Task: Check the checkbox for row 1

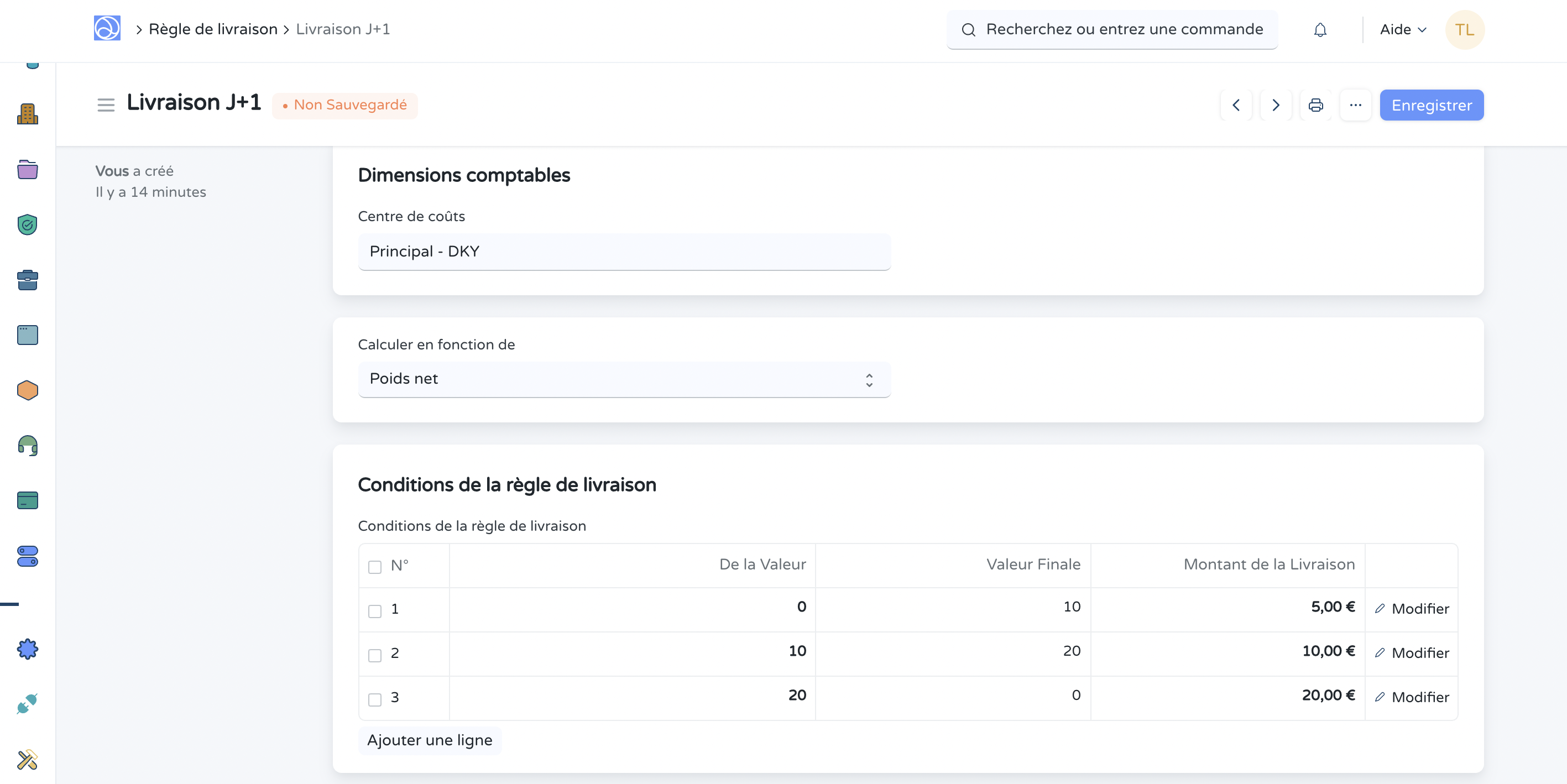Action: pyautogui.click(x=375, y=610)
